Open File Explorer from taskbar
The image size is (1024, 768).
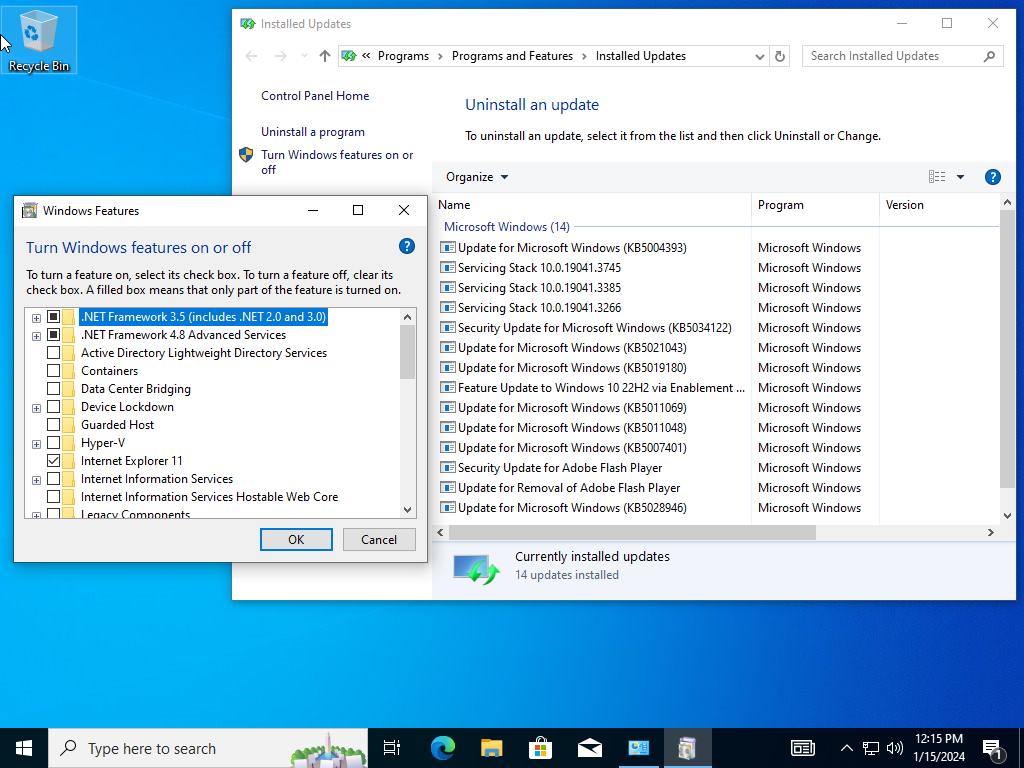(492, 748)
